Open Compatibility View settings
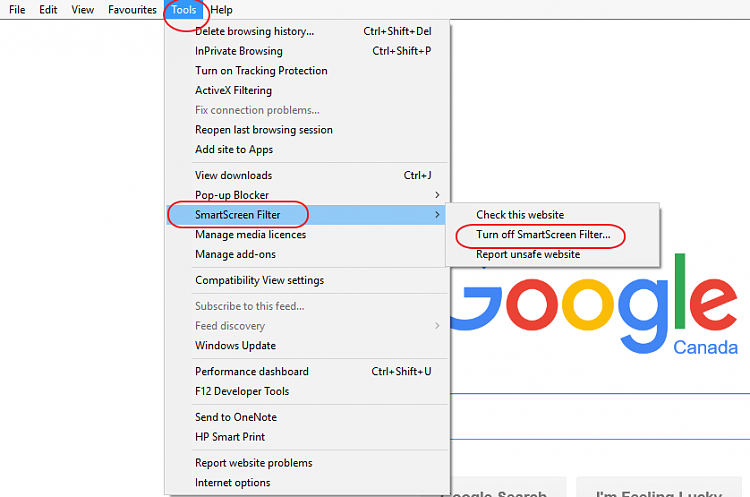This screenshot has width=750, height=497. (306, 280)
